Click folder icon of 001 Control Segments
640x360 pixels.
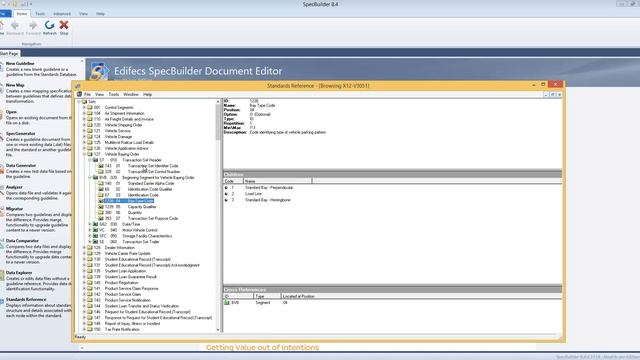(90, 107)
